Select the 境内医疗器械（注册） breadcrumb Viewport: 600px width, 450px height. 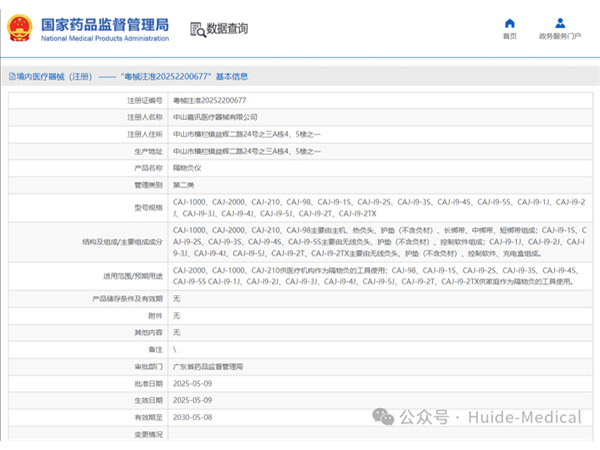pos(51,76)
